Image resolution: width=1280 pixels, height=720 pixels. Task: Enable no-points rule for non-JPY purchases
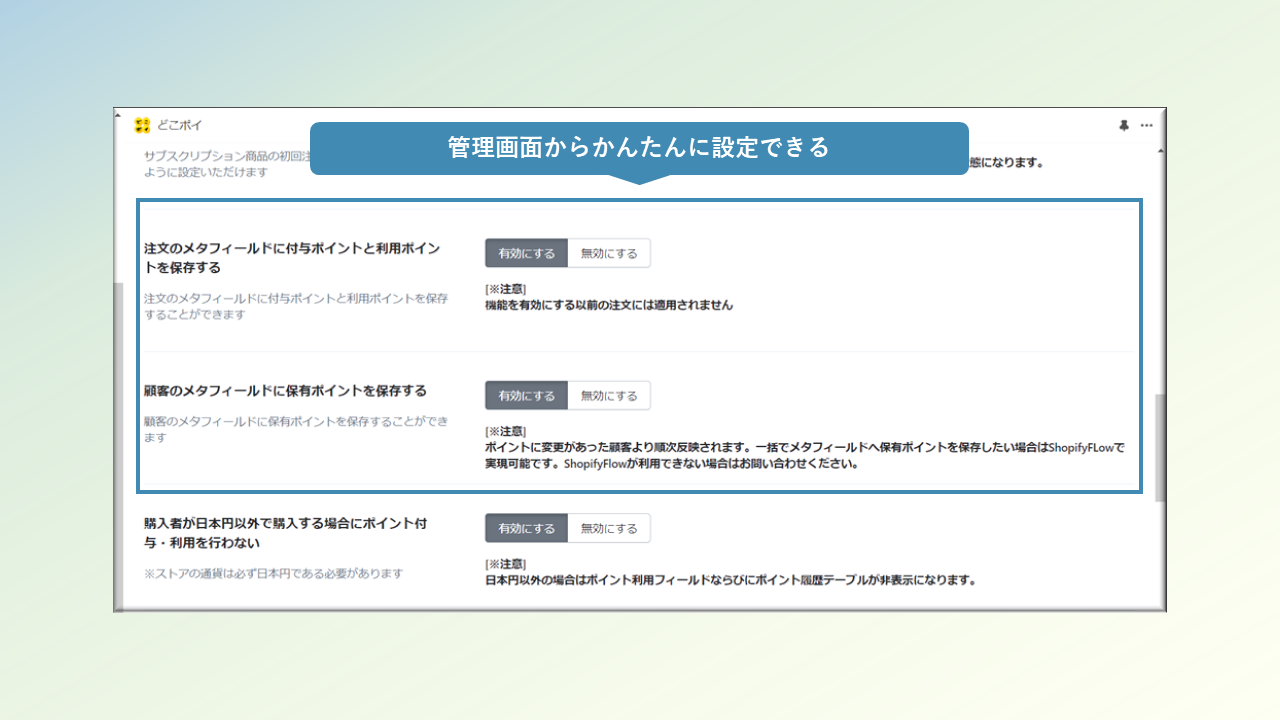pyautogui.click(x=527, y=528)
